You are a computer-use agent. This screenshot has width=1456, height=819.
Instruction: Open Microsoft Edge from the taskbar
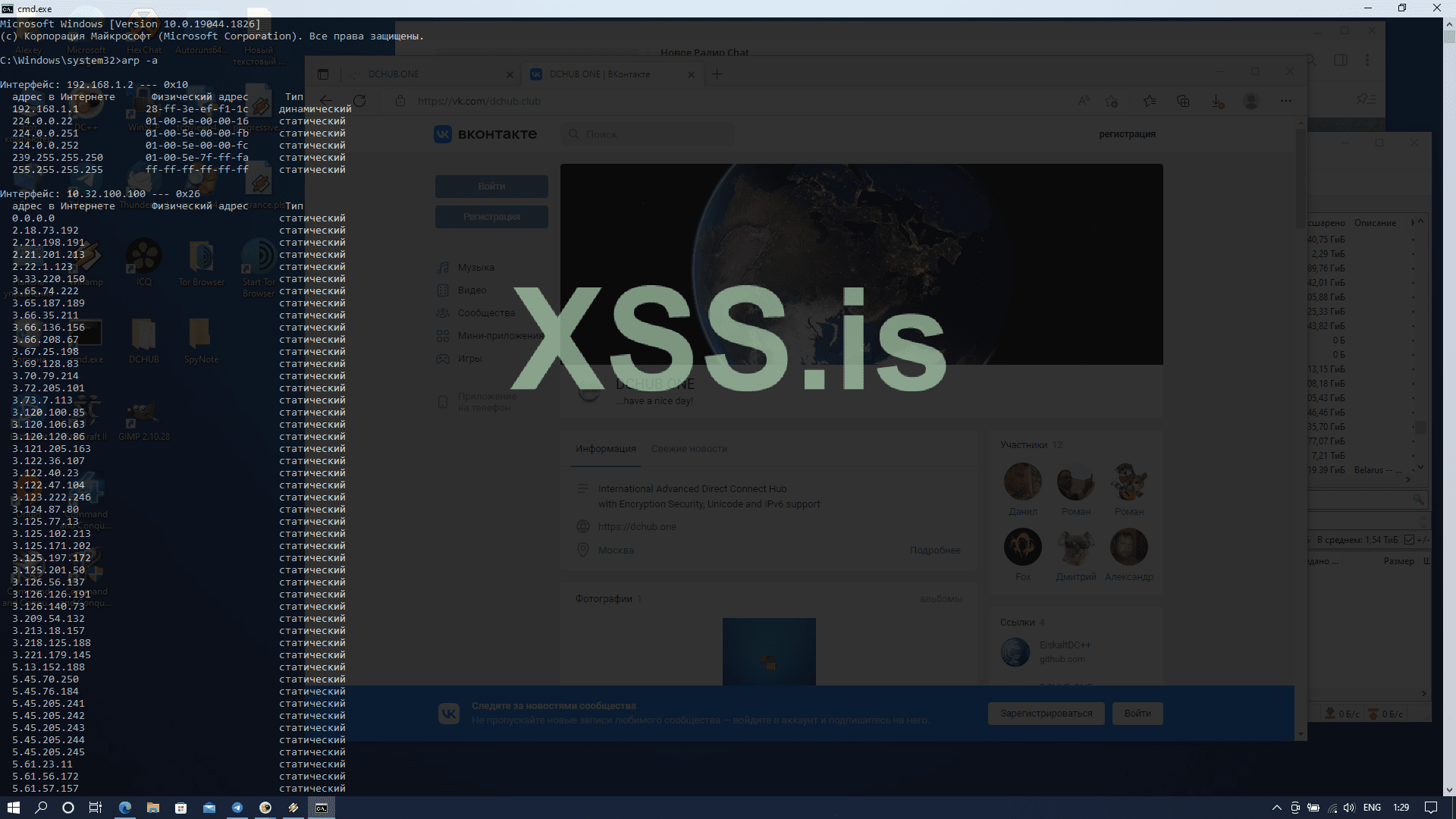click(x=125, y=808)
